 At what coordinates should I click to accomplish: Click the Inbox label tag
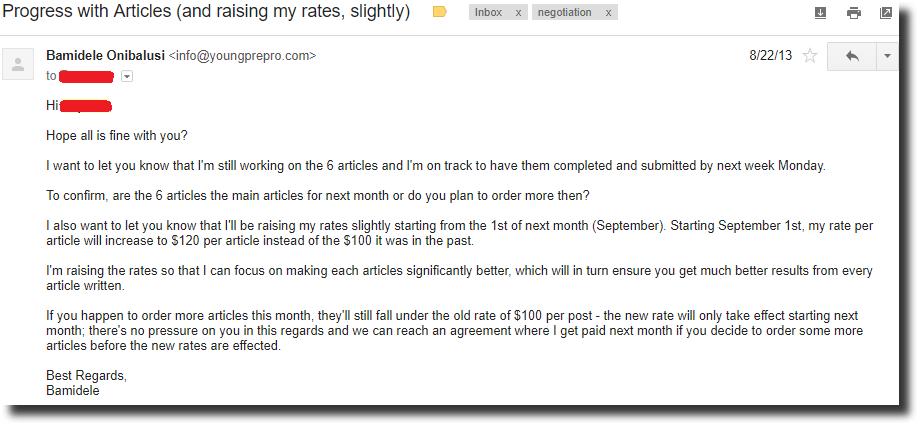(x=489, y=13)
